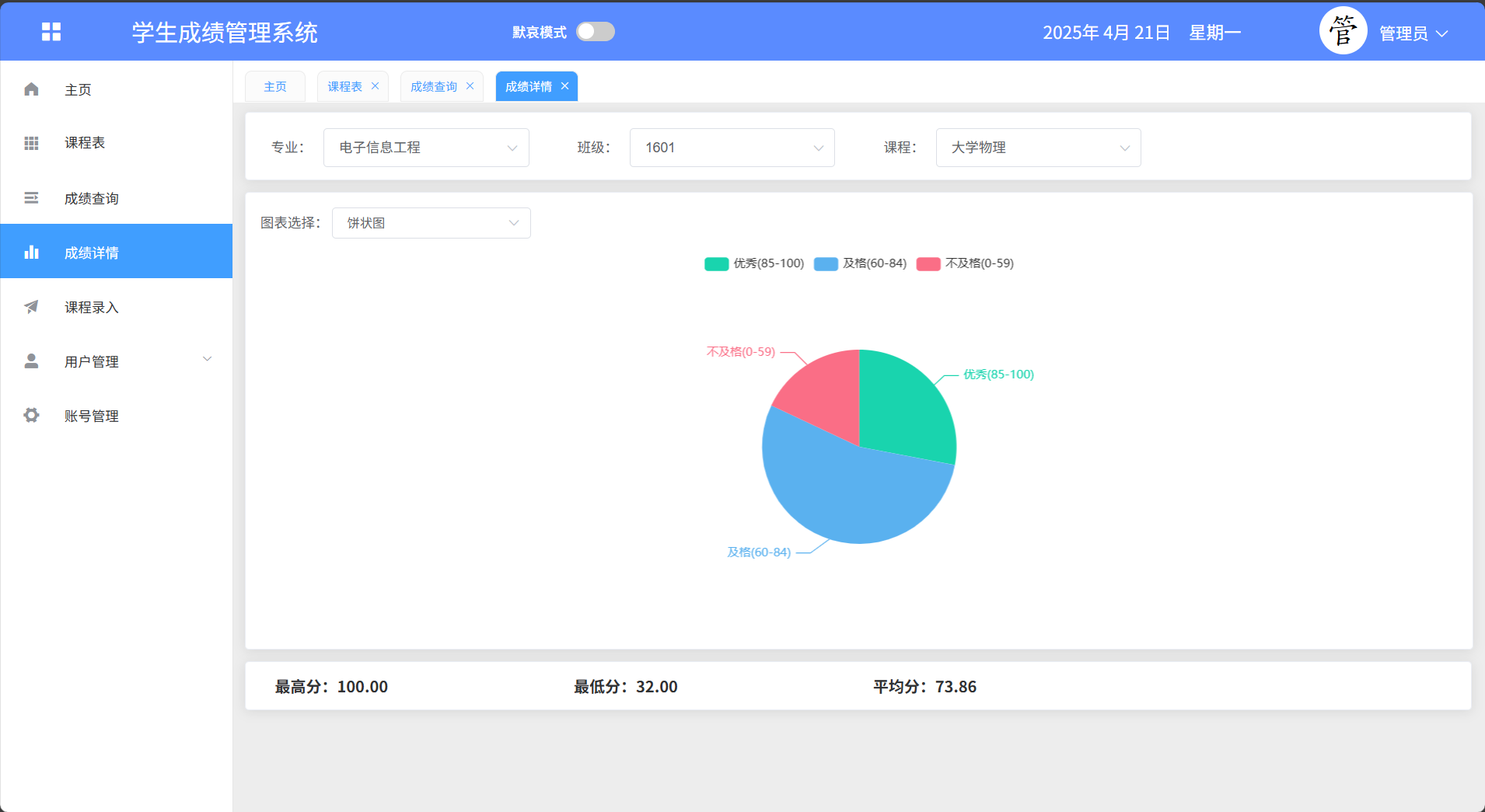This screenshot has height=812, width=1485.
Task: Close the 课程表 tab
Action: click(375, 86)
